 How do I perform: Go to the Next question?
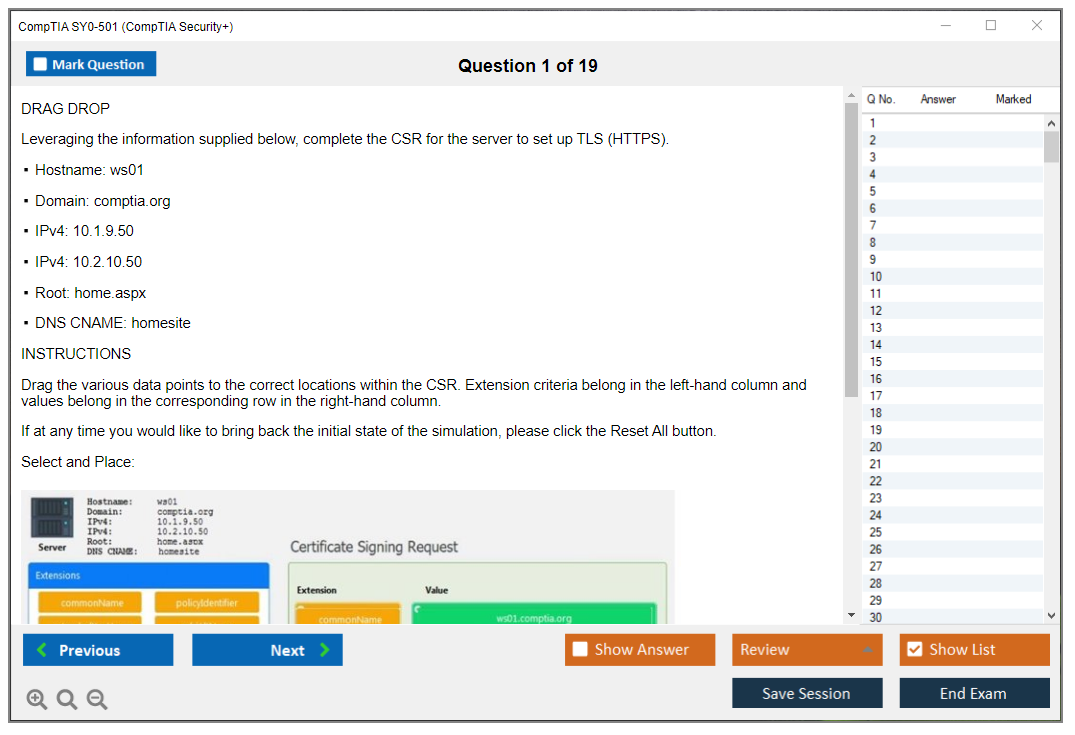point(267,650)
